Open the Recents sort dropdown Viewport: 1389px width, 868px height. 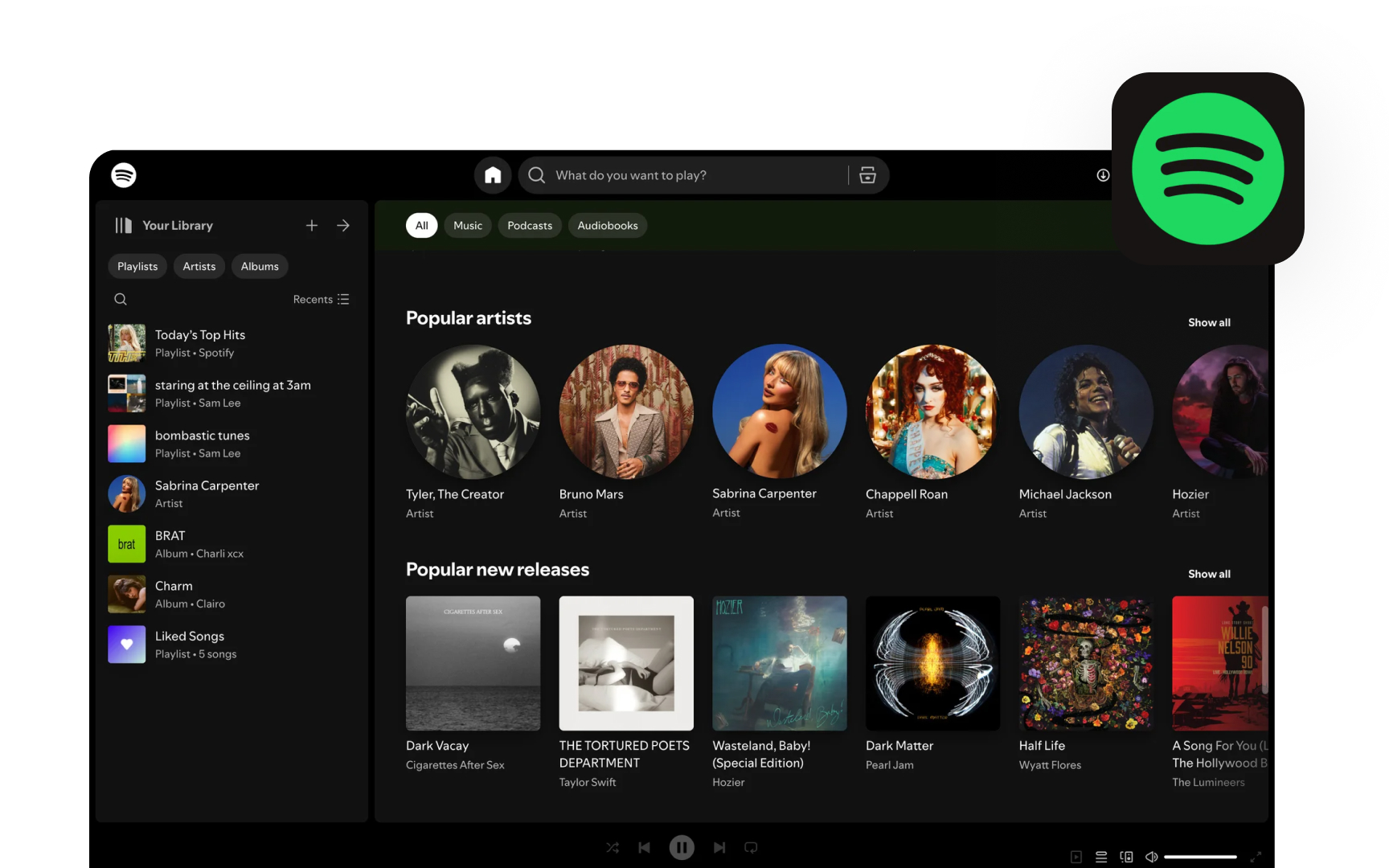[x=321, y=299]
